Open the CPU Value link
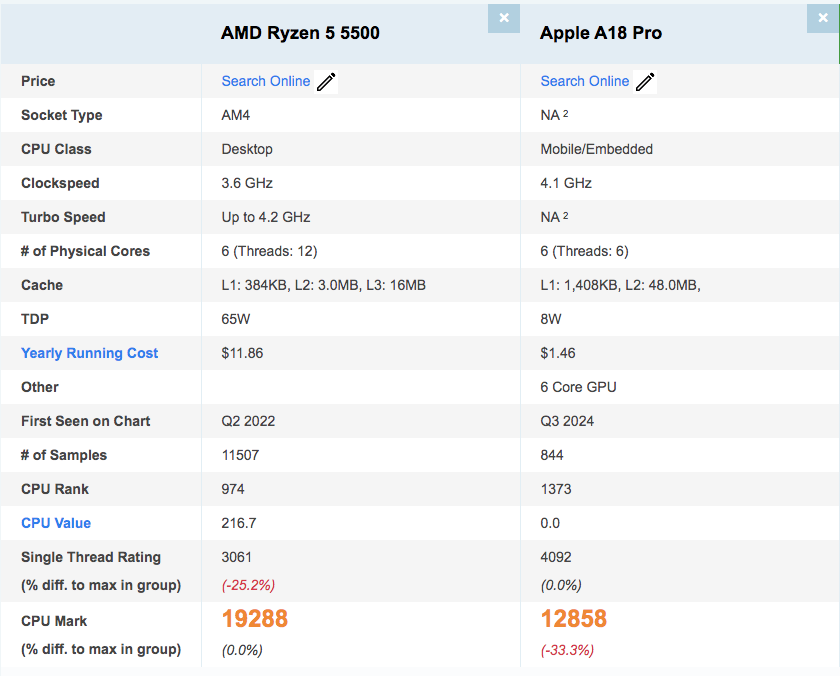The height and width of the screenshot is (676, 840). pos(56,523)
